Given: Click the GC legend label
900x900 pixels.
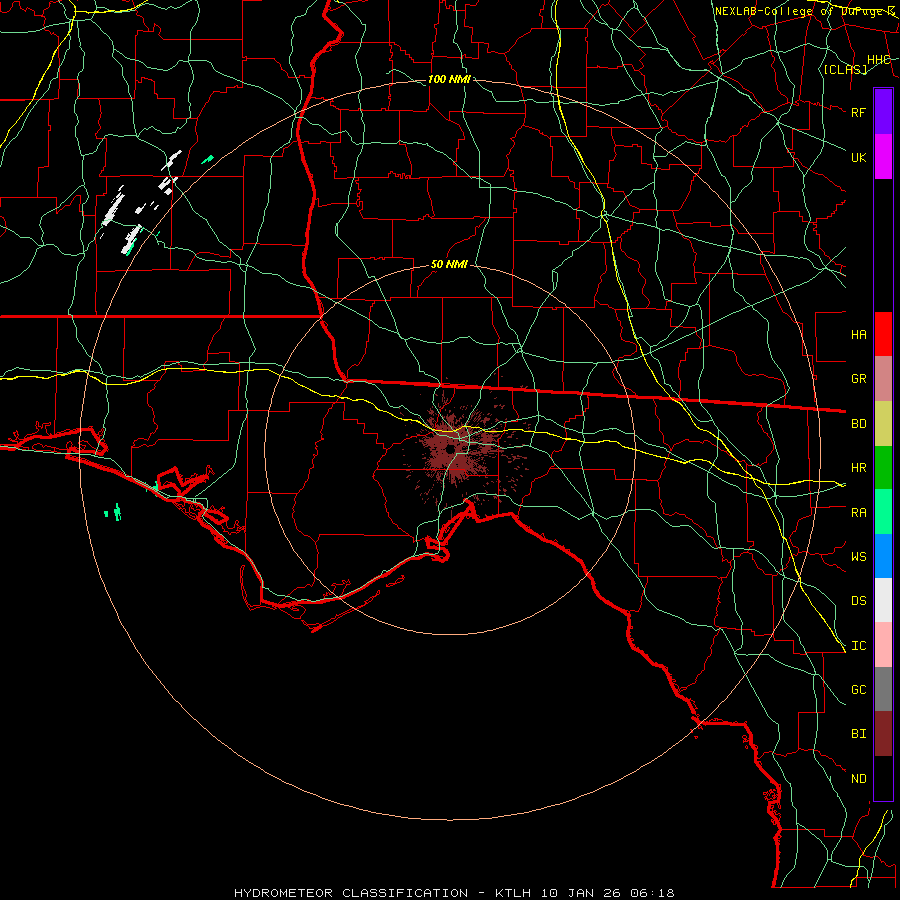Looking at the screenshot, I should point(859,690).
